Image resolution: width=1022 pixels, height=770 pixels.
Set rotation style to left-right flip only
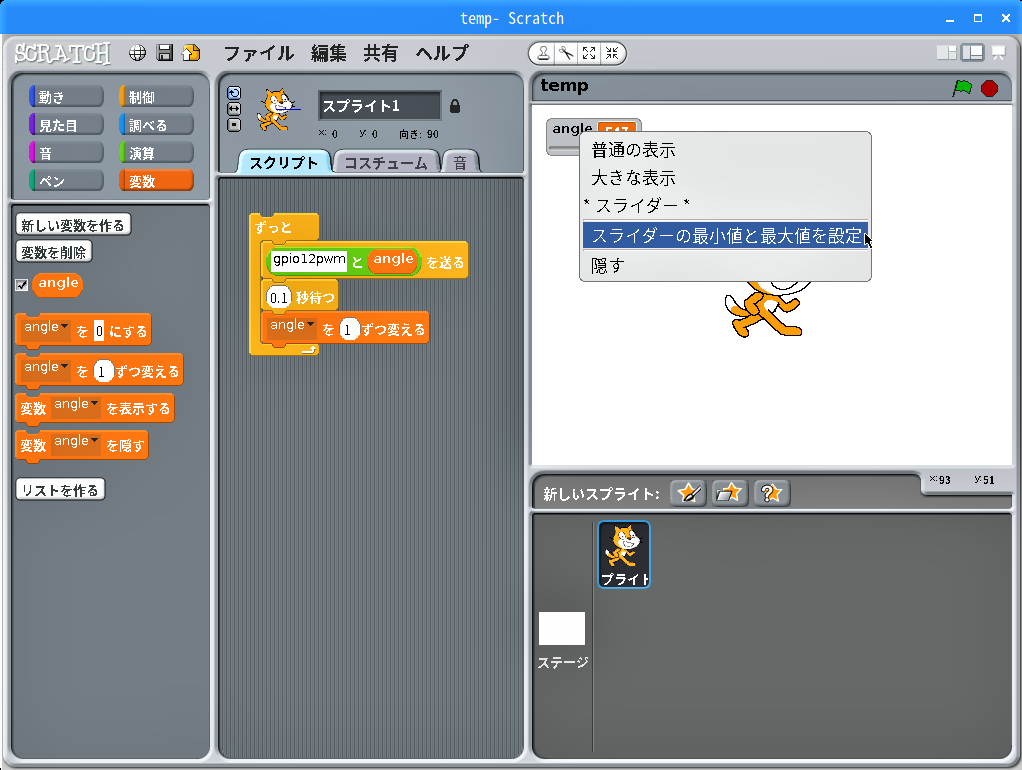pos(234,109)
